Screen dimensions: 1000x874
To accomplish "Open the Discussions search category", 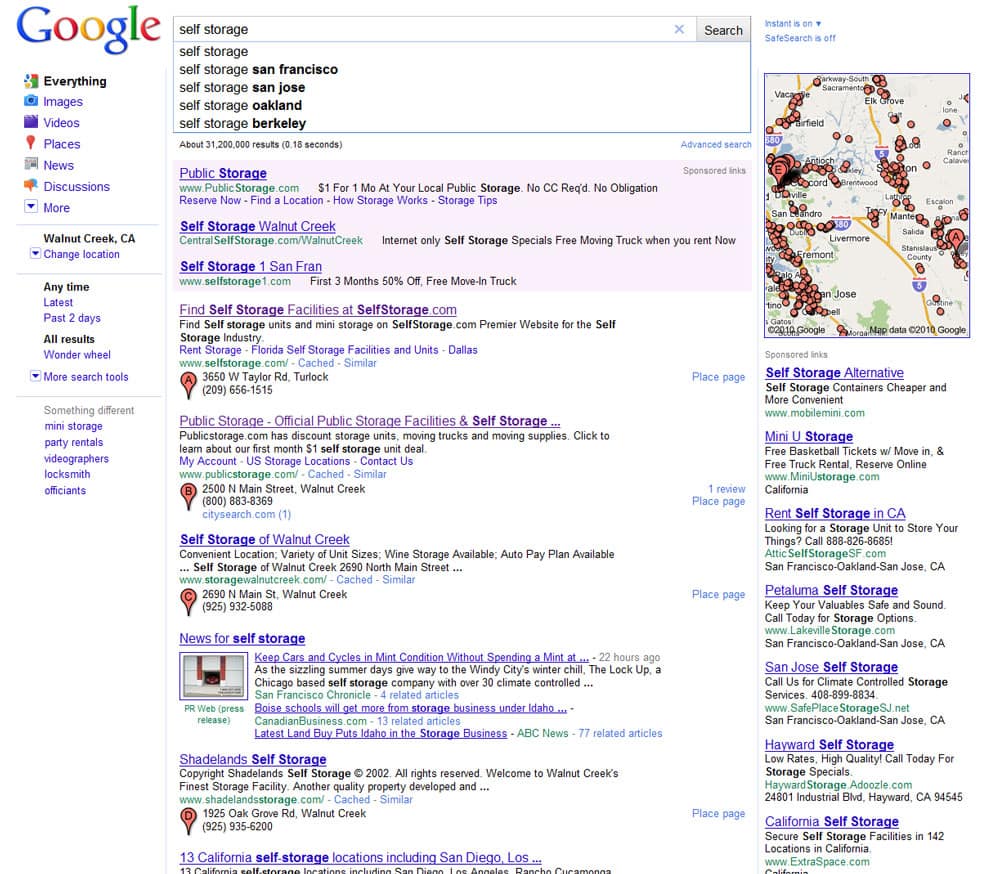I will pos(77,186).
